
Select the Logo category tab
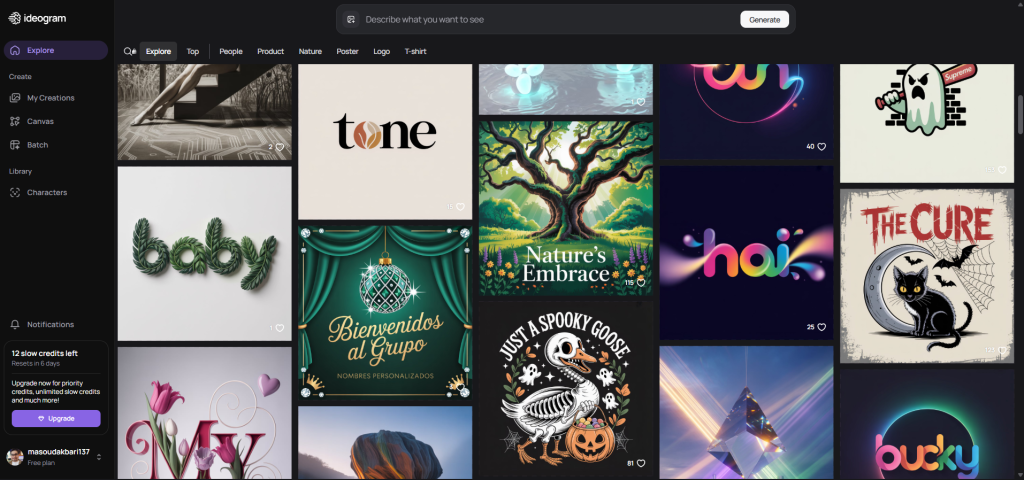[381, 51]
